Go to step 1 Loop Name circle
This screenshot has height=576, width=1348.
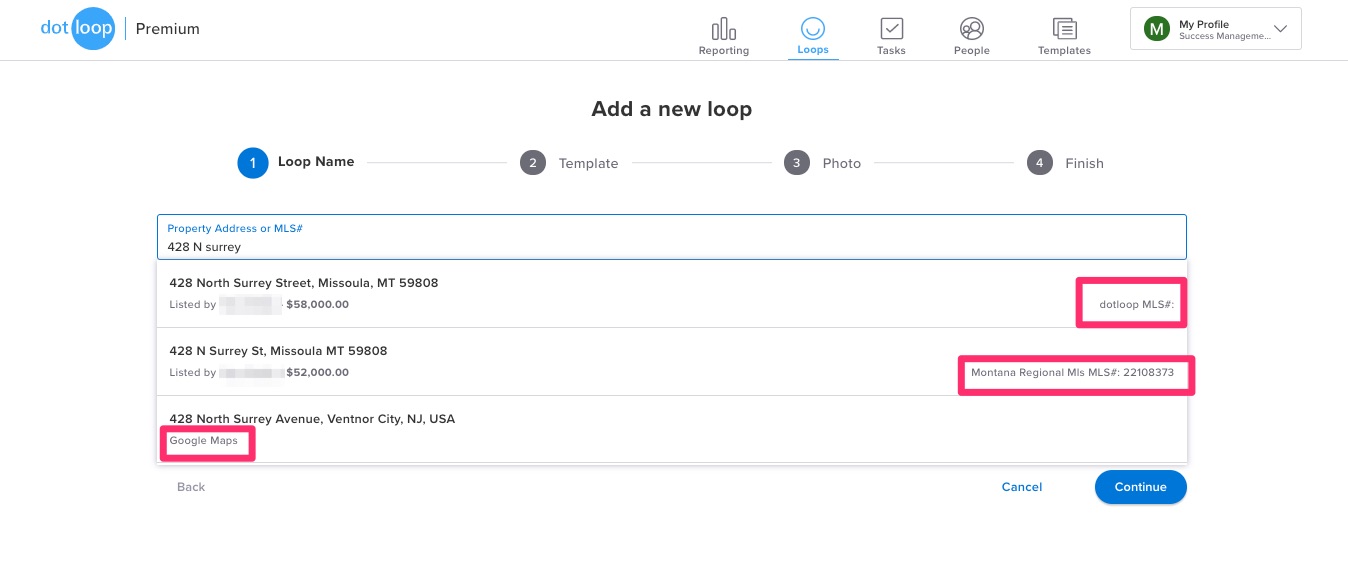point(253,163)
